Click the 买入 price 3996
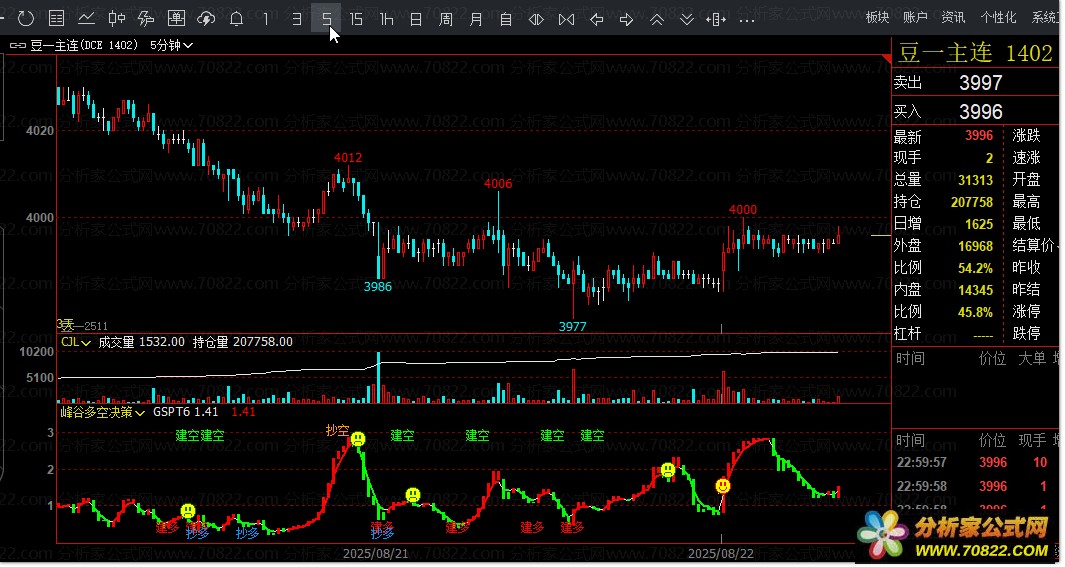 [x=981, y=111]
